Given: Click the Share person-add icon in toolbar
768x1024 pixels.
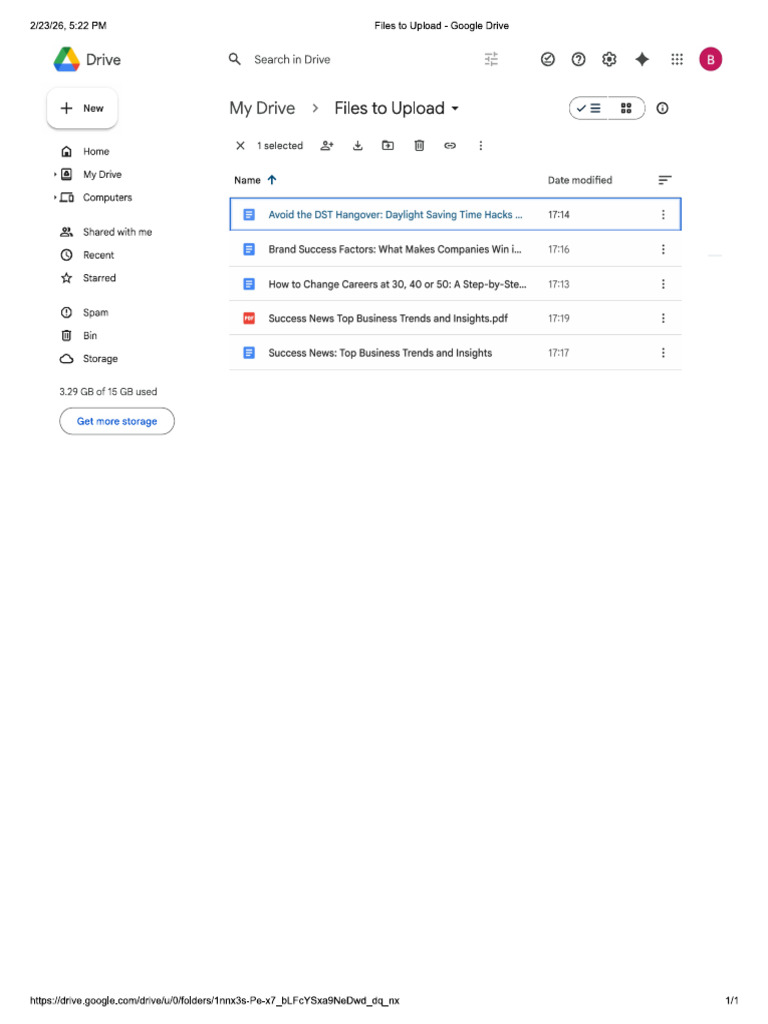Looking at the screenshot, I should click(x=327, y=146).
